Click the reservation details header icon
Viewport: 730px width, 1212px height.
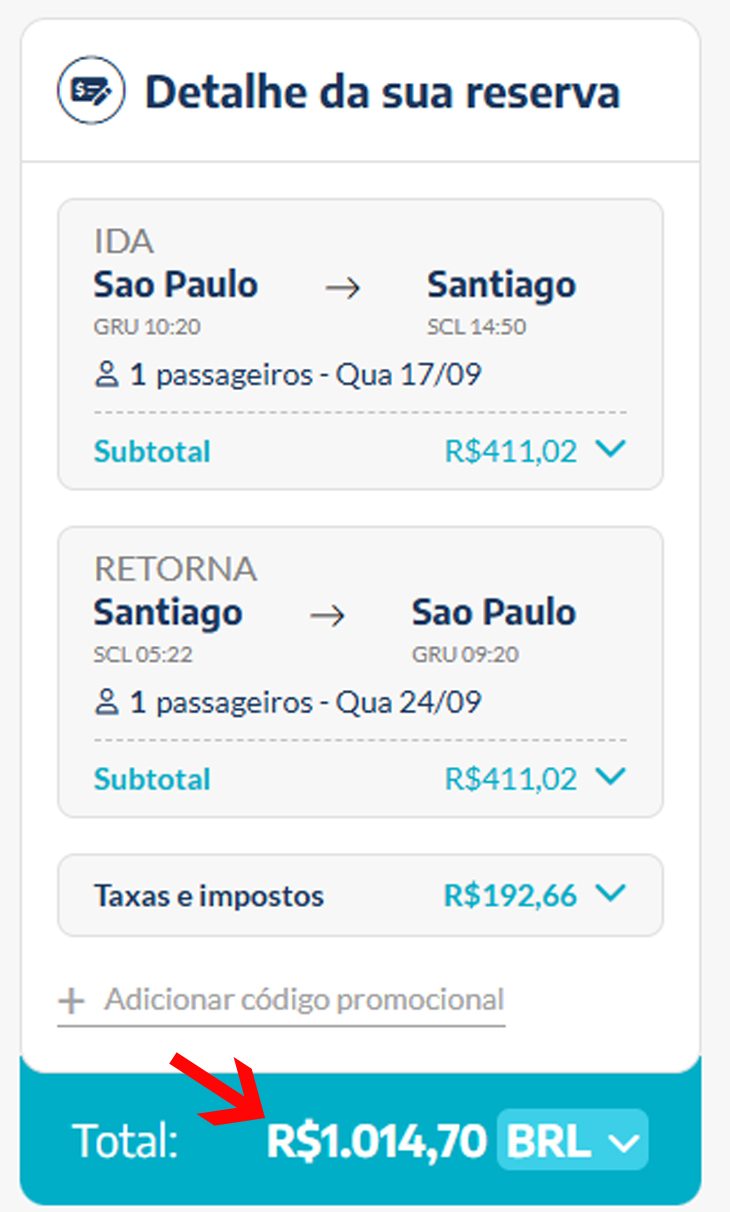pos(91,91)
